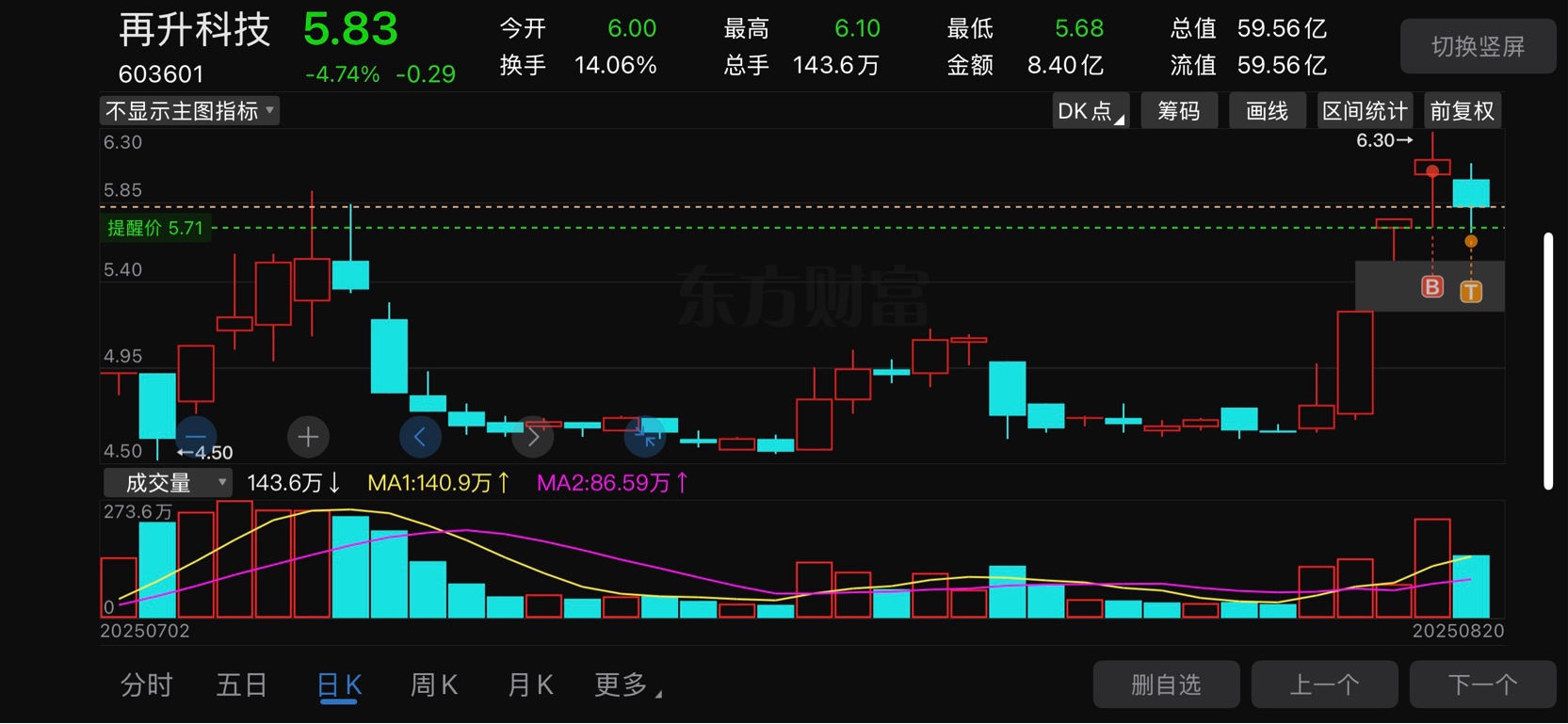
Task: Tap MA1:140.9万 volume average label
Action: point(439,483)
